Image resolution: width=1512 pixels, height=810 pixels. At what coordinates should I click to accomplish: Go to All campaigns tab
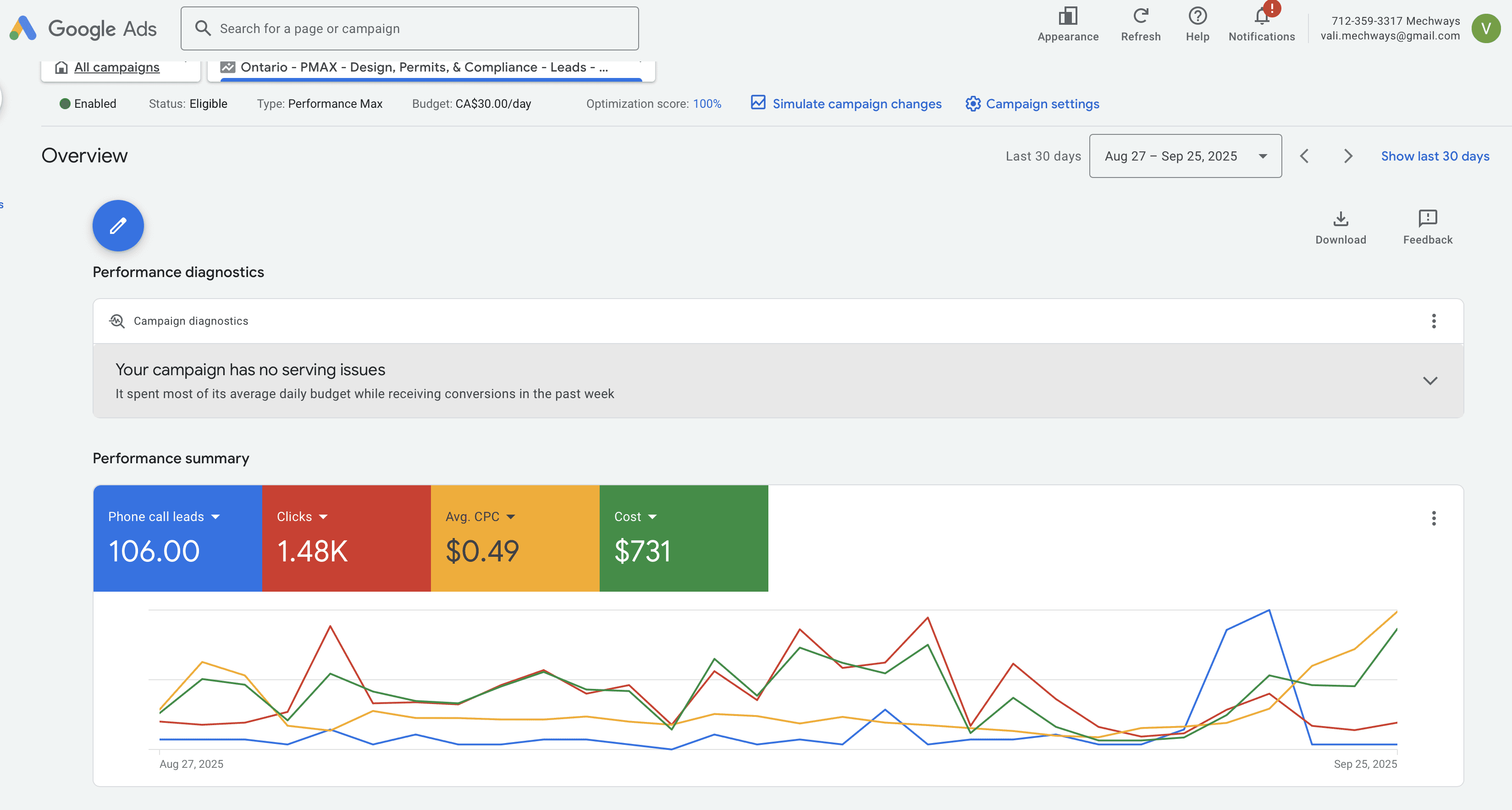(116, 67)
